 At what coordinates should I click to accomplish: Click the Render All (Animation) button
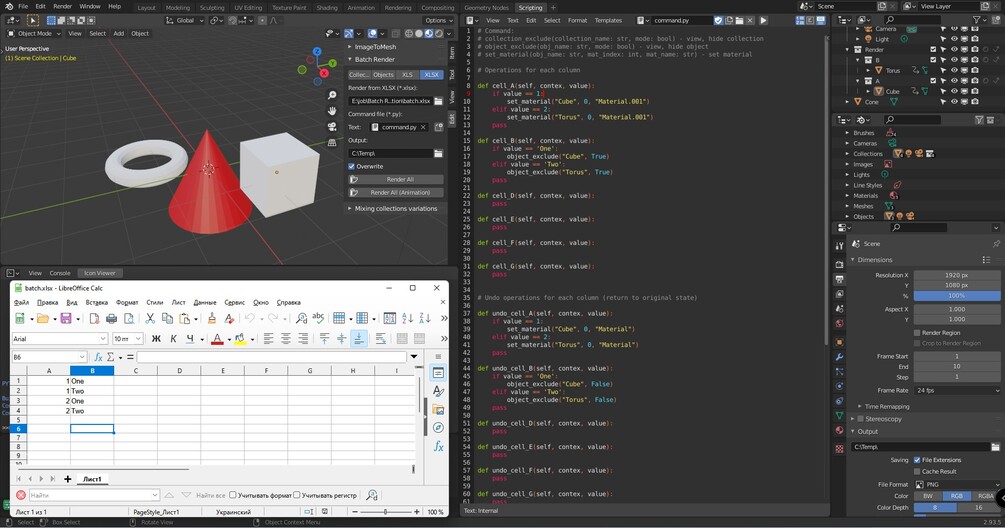tap(395, 192)
